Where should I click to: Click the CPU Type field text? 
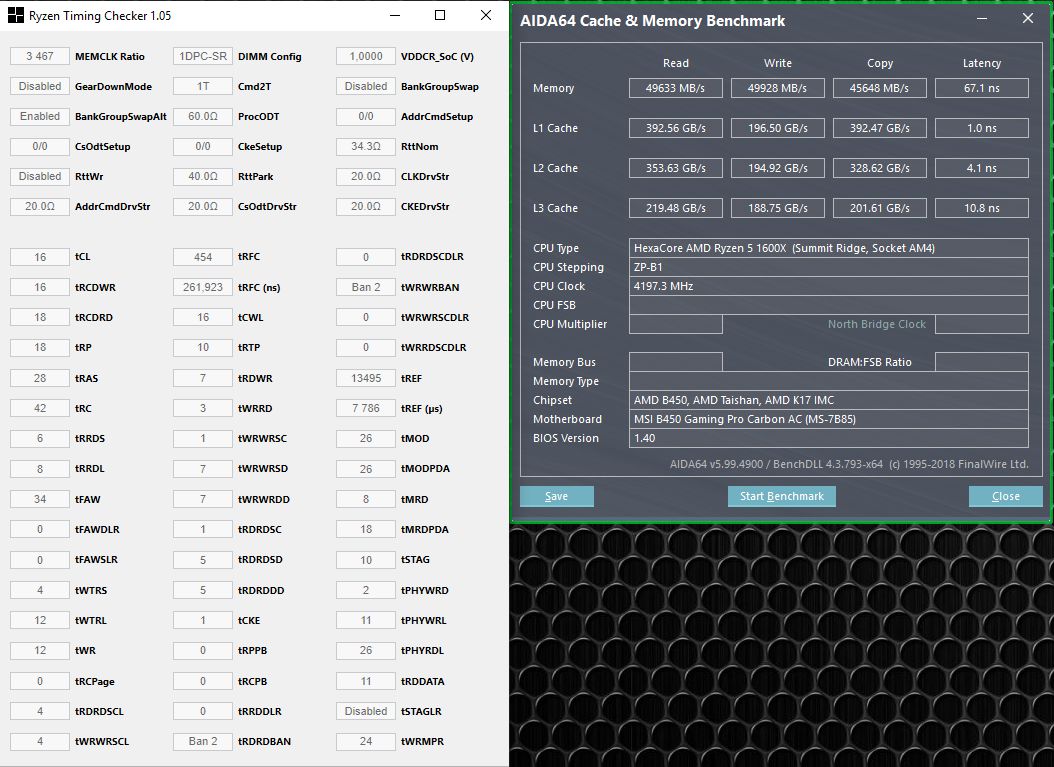[829, 248]
